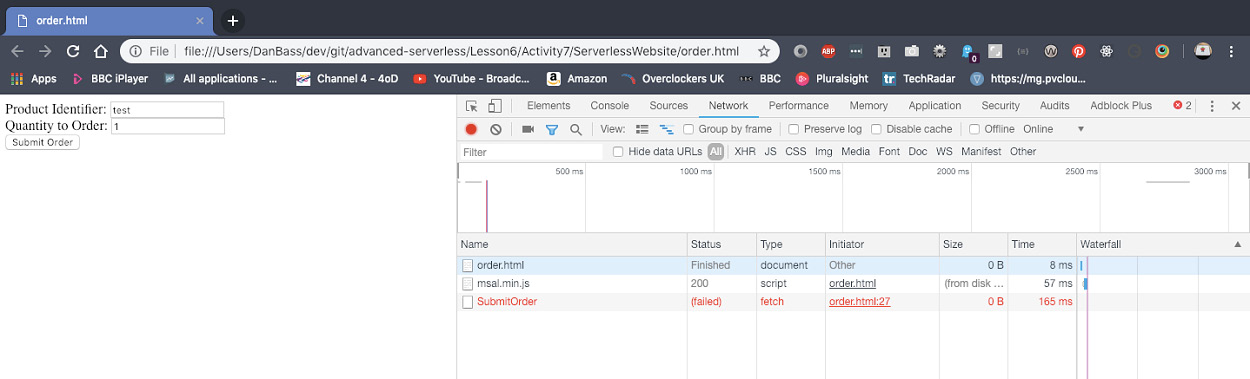Filter requests by CSS

795,152
